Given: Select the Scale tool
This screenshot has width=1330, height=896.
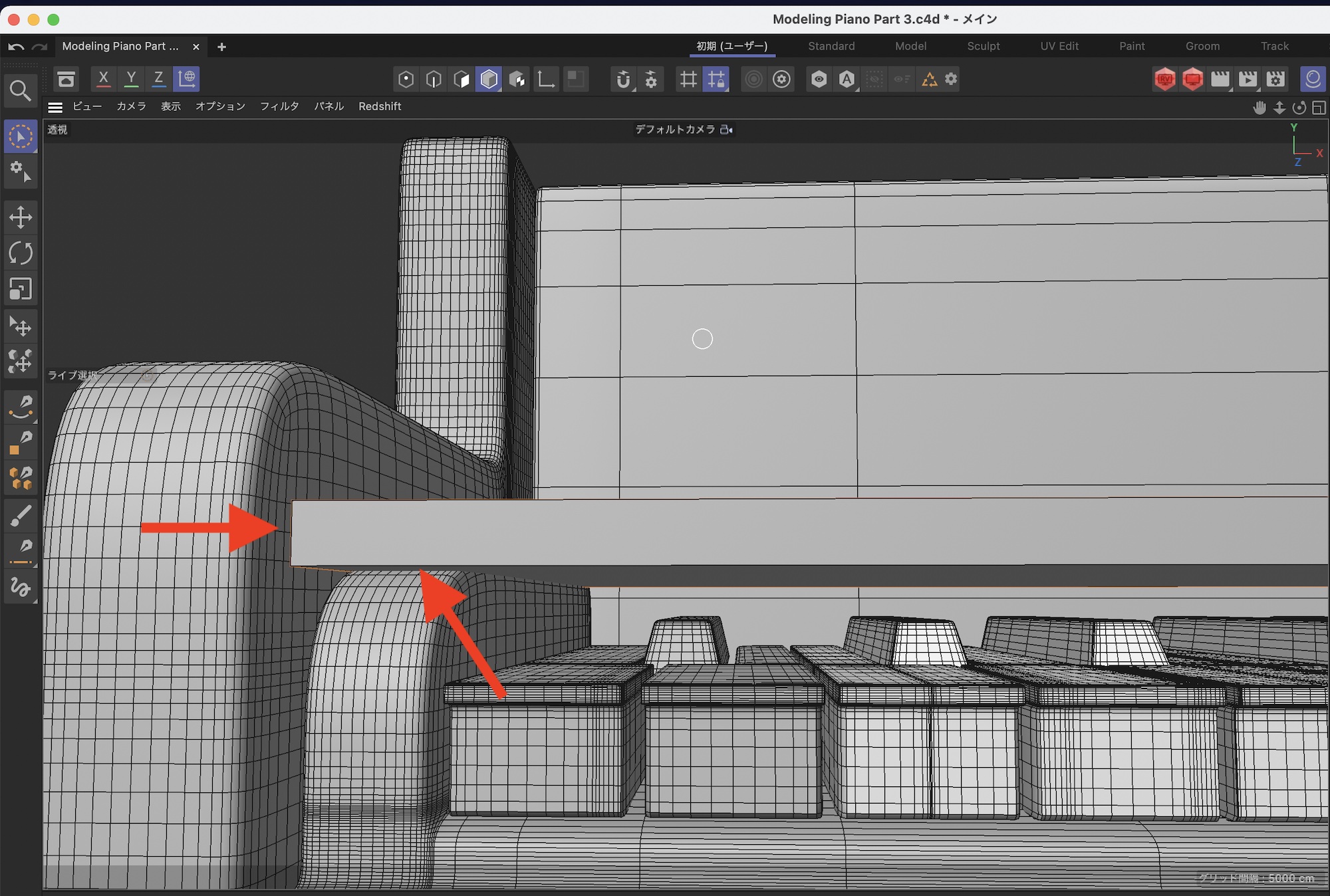Looking at the screenshot, I should [x=21, y=289].
